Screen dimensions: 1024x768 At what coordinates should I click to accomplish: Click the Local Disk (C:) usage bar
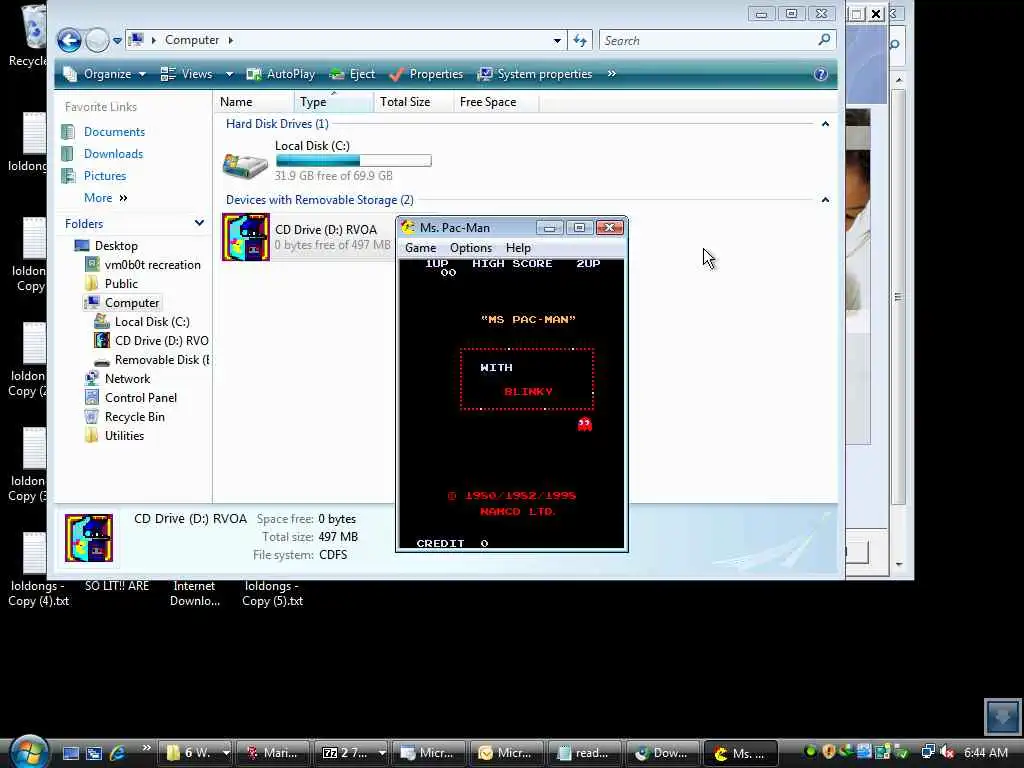tap(353, 161)
